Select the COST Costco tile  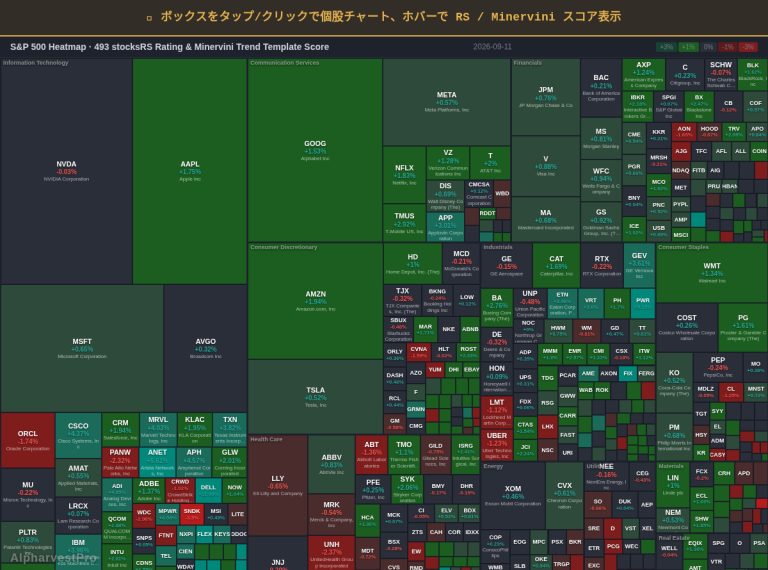(x=687, y=327)
